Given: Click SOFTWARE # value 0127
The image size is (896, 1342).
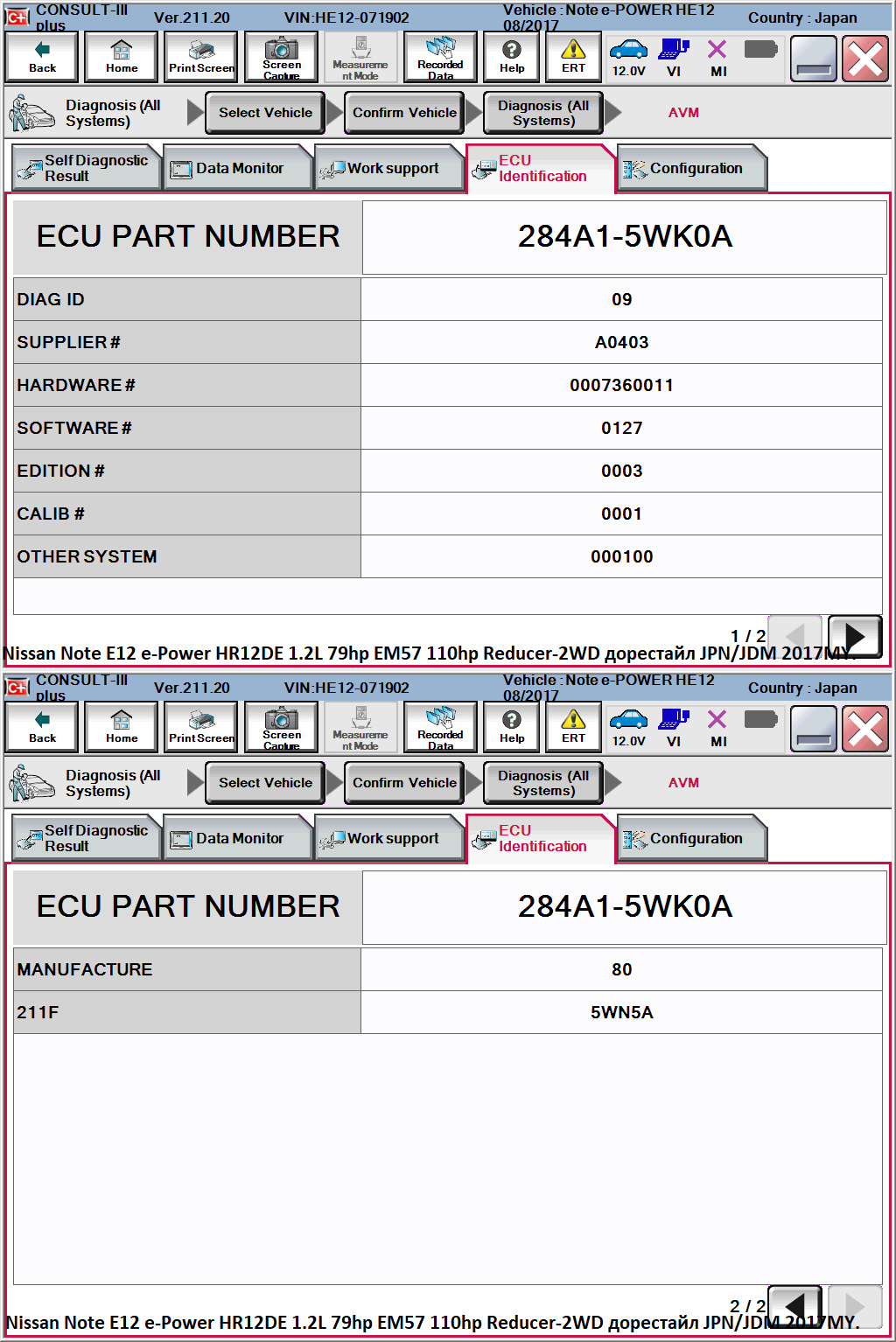Looking at the screenshot, I should 621,428.
